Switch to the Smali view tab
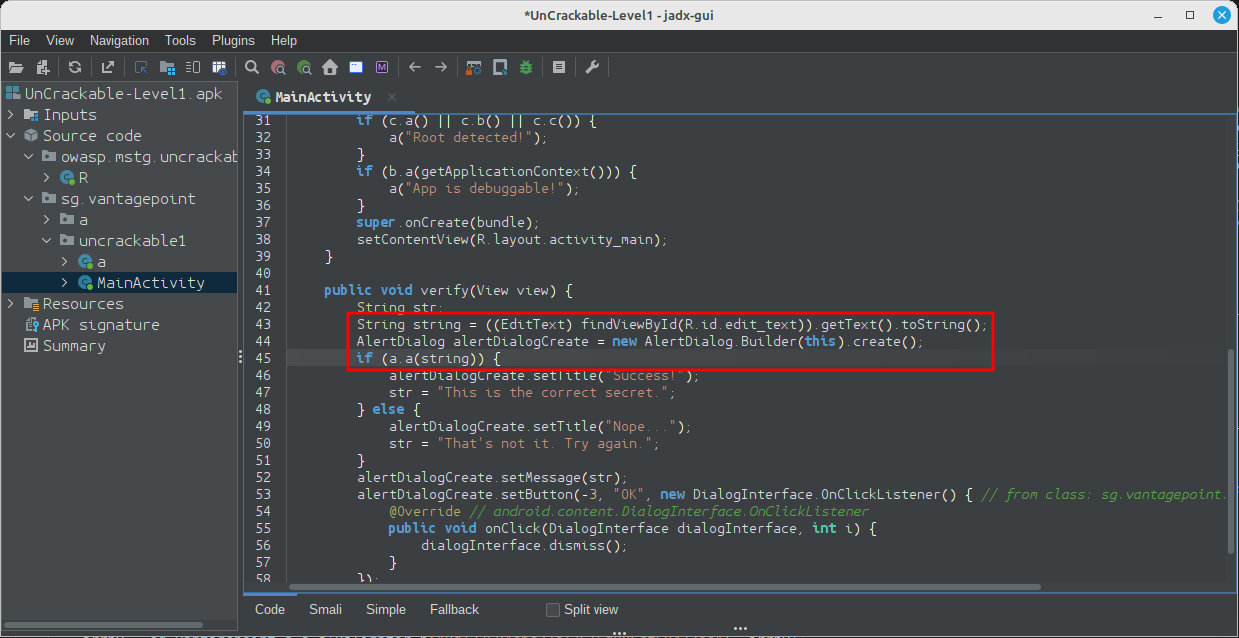This screenshot has height=638, width=1239. point(325,609)
